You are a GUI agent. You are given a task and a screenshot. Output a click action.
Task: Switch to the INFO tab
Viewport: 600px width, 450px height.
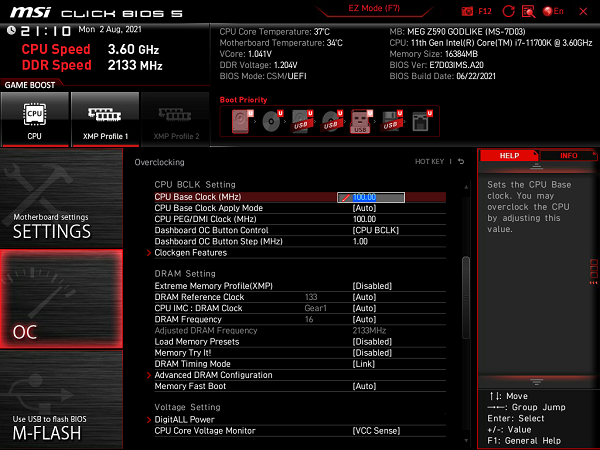pyautogui.click(x=568, y=156)
